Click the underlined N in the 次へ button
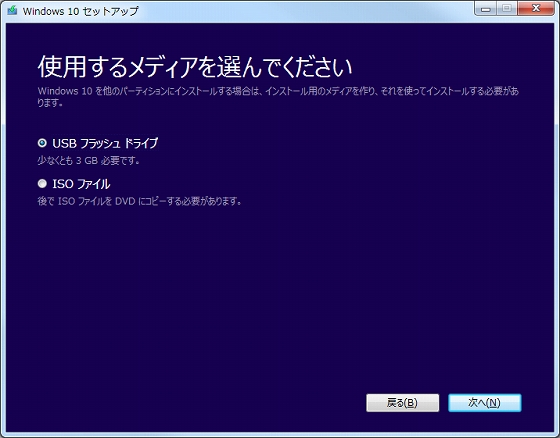The width and height of the screenshot is (560, 438). [x=493, y=403]
